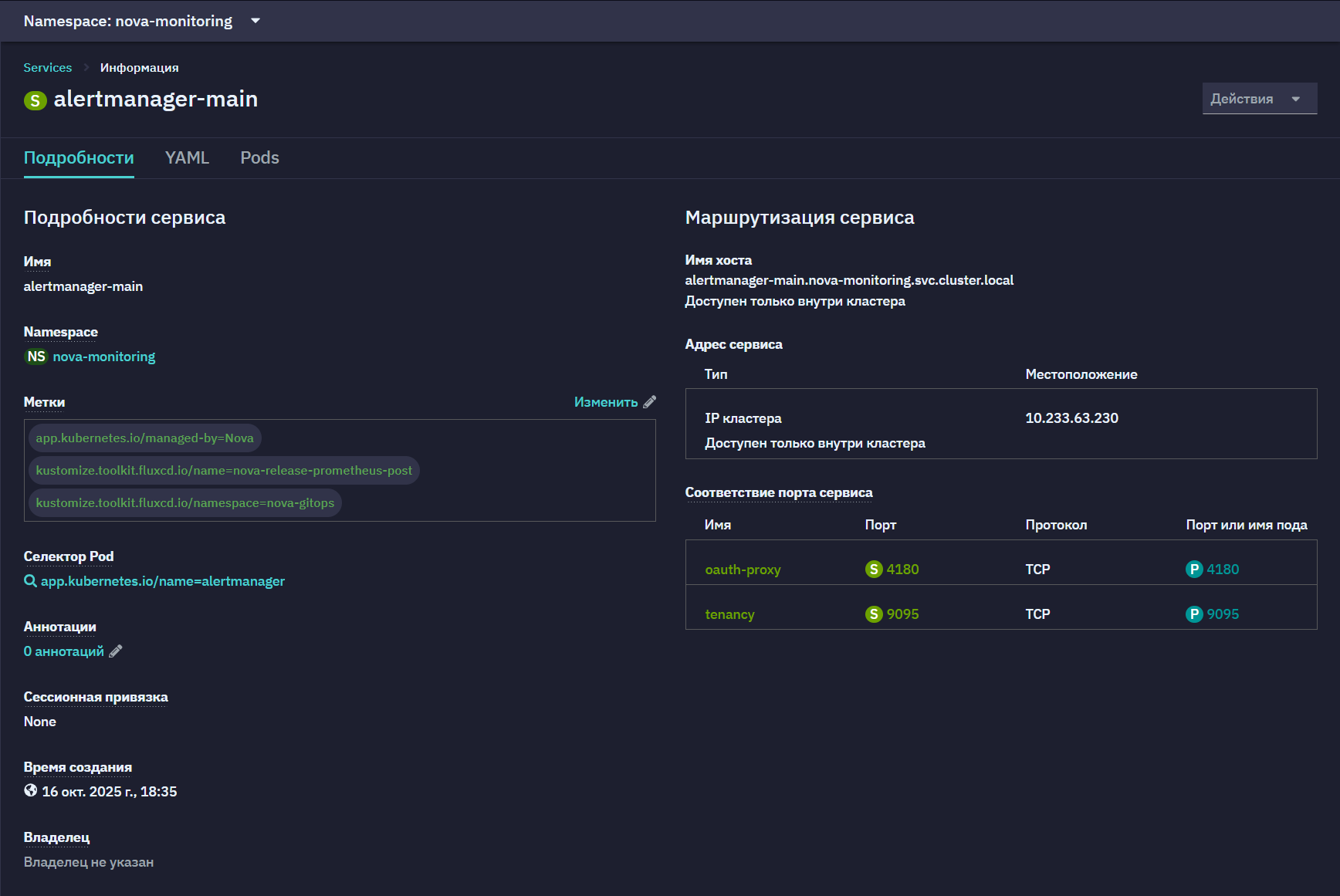Click the tenancy port name

point(729,614)
